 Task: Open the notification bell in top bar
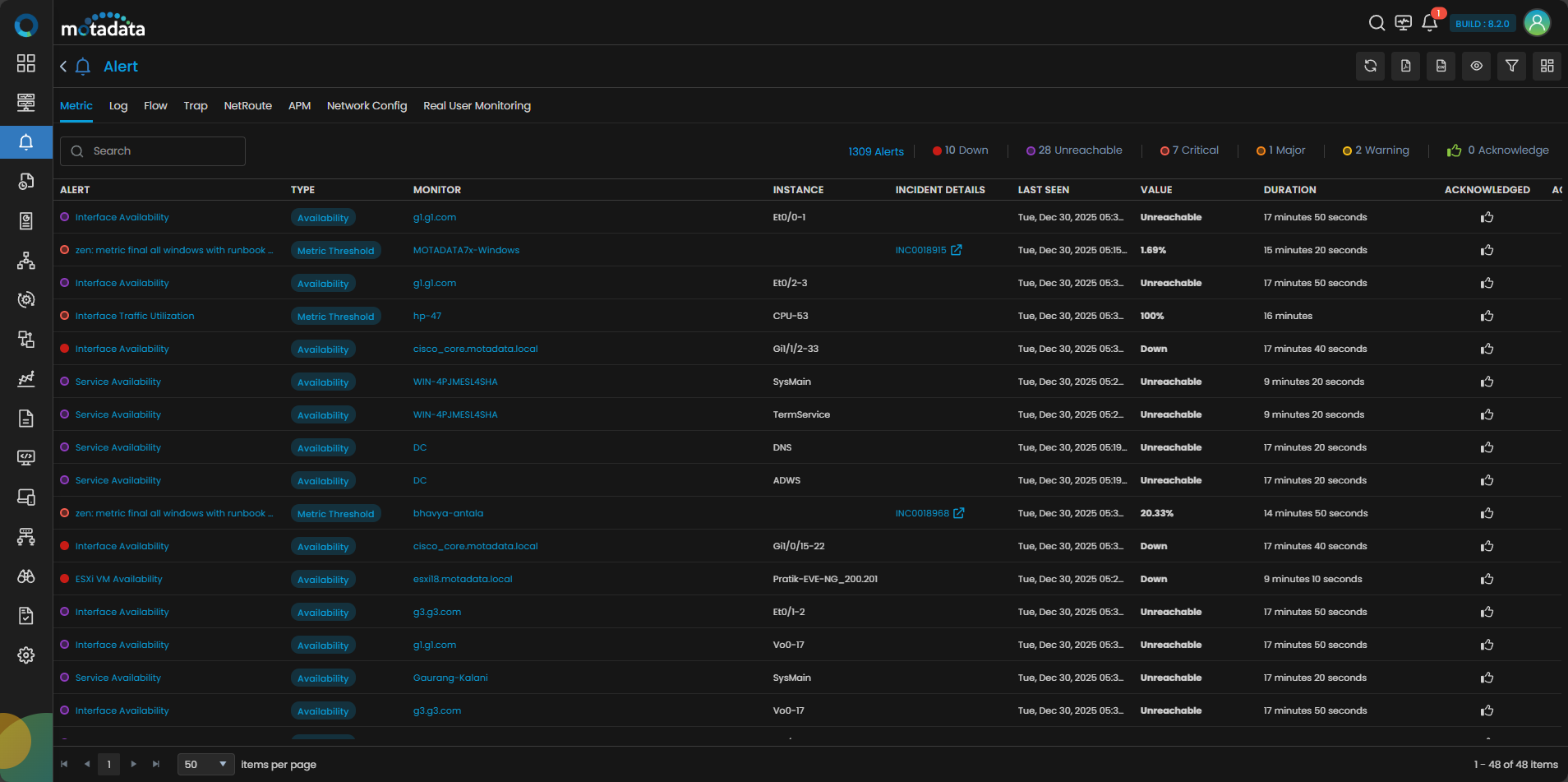[1429, 23]
